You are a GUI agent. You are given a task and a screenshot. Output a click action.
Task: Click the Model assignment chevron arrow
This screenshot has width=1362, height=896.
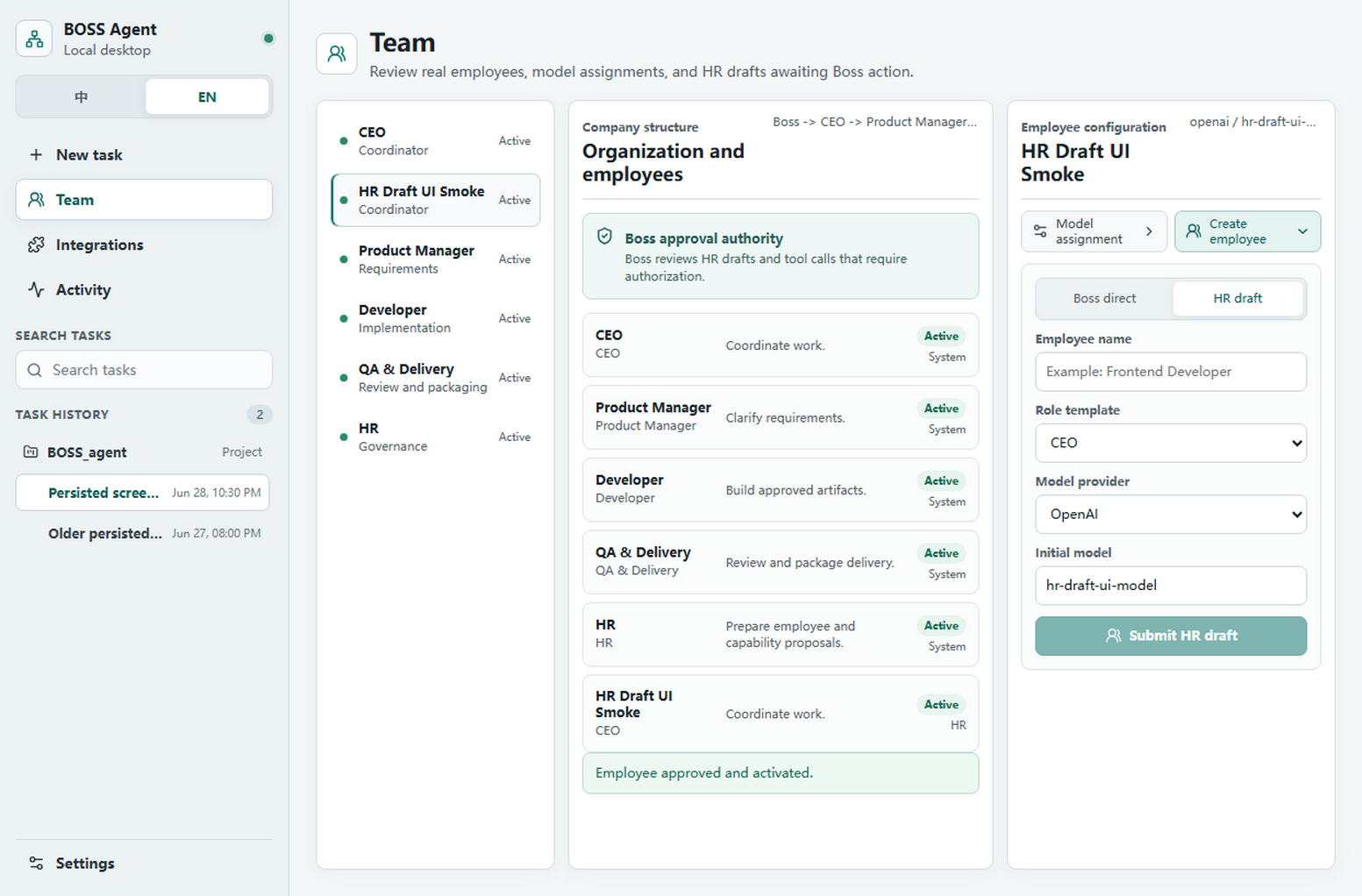pyautogui.click(x=1149, y=231)
